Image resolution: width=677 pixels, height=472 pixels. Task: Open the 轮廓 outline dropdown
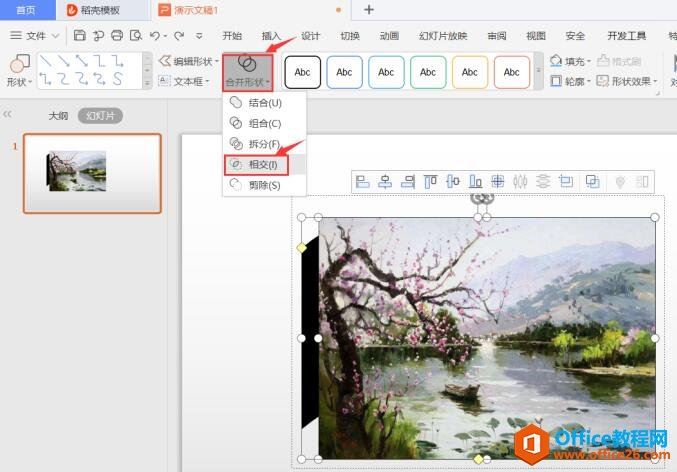(x=570, y=81)
